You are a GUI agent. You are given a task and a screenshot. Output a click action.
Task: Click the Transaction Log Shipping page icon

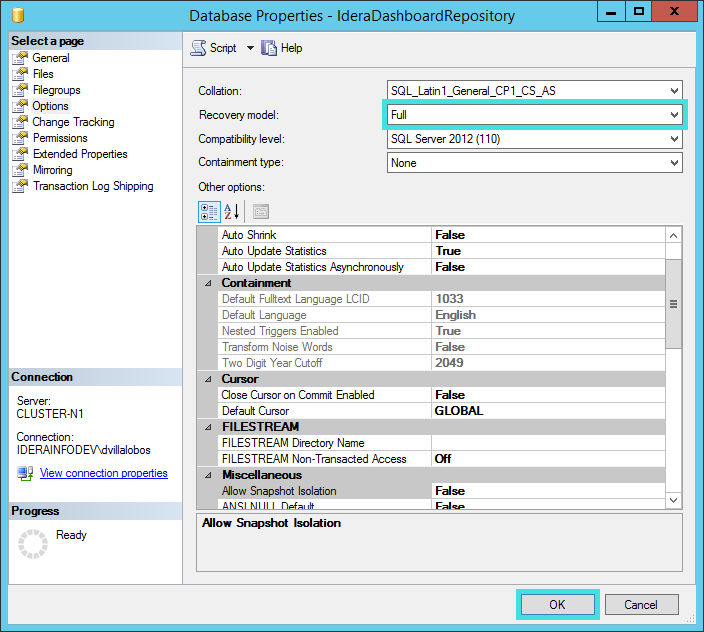pyautogui.click(x=20, y=186)
